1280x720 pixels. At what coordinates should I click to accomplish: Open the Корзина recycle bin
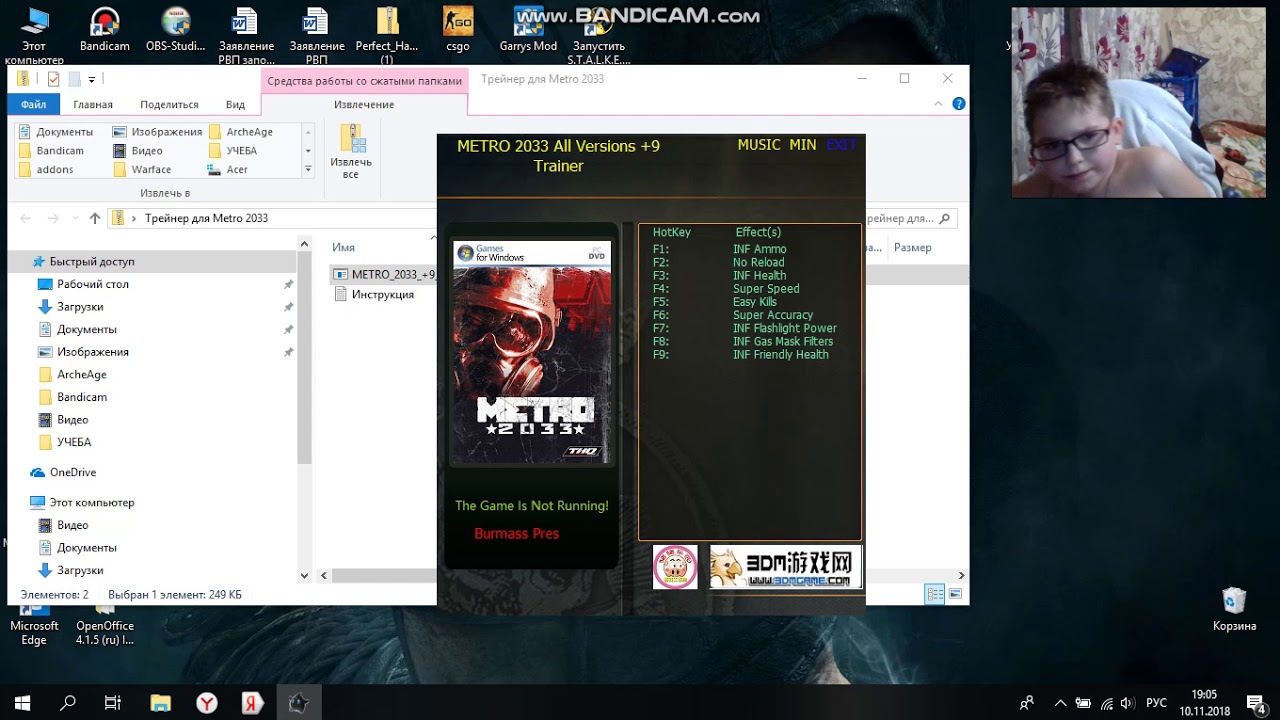click(1234, 609)
